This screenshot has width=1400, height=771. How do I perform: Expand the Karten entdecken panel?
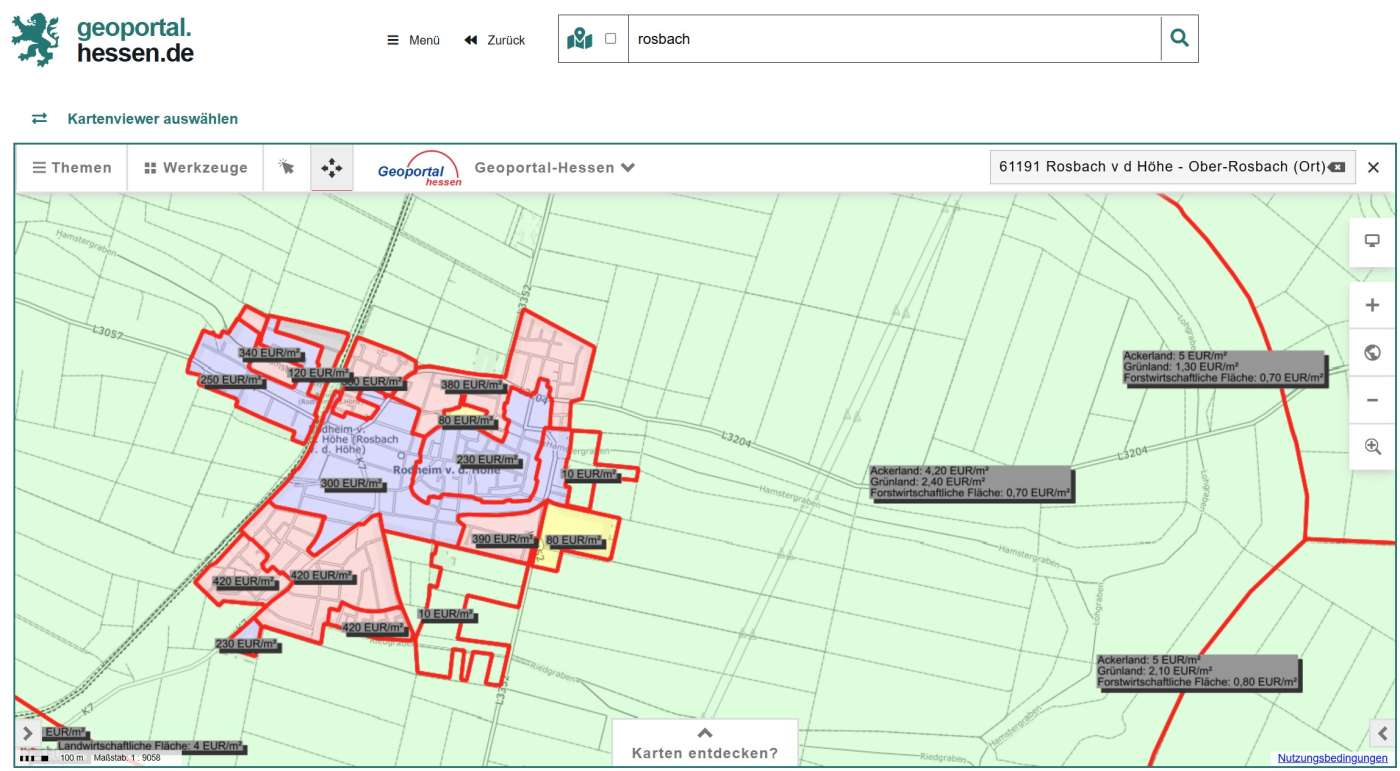tap(704, 743)
